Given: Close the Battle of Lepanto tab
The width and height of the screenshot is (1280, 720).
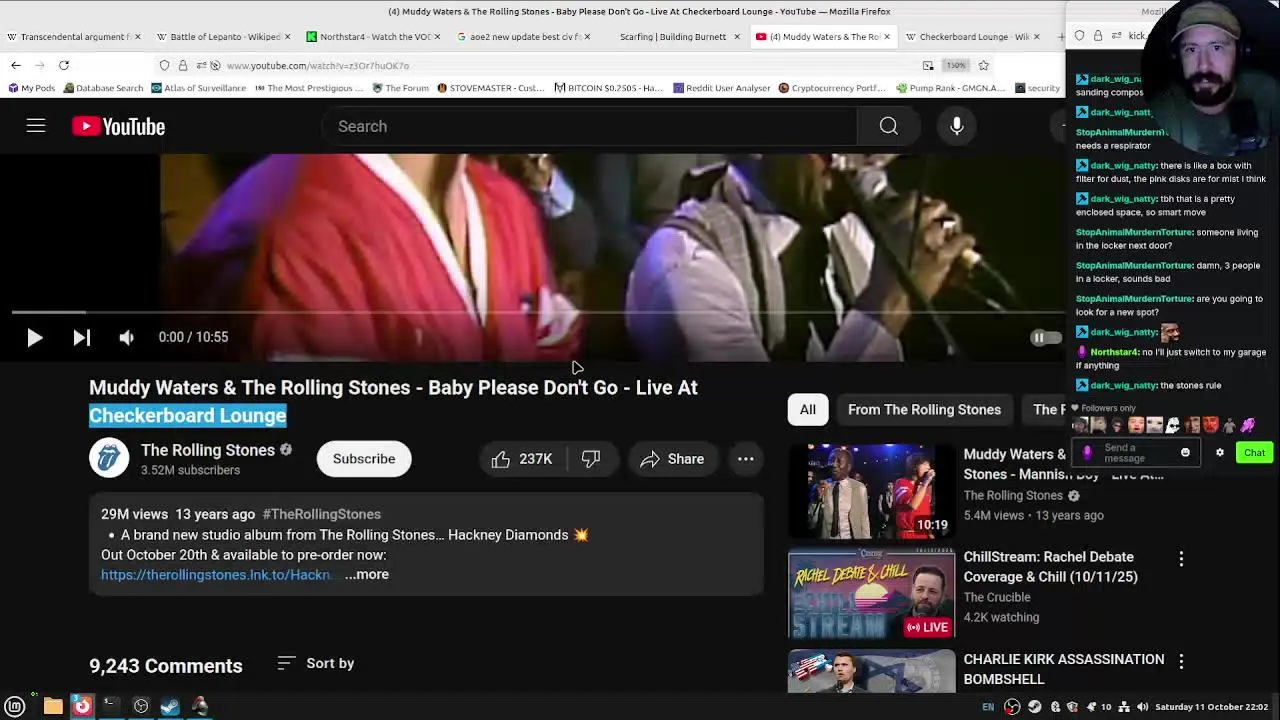Looking at the screenshot, I should (x=287, y=37).
